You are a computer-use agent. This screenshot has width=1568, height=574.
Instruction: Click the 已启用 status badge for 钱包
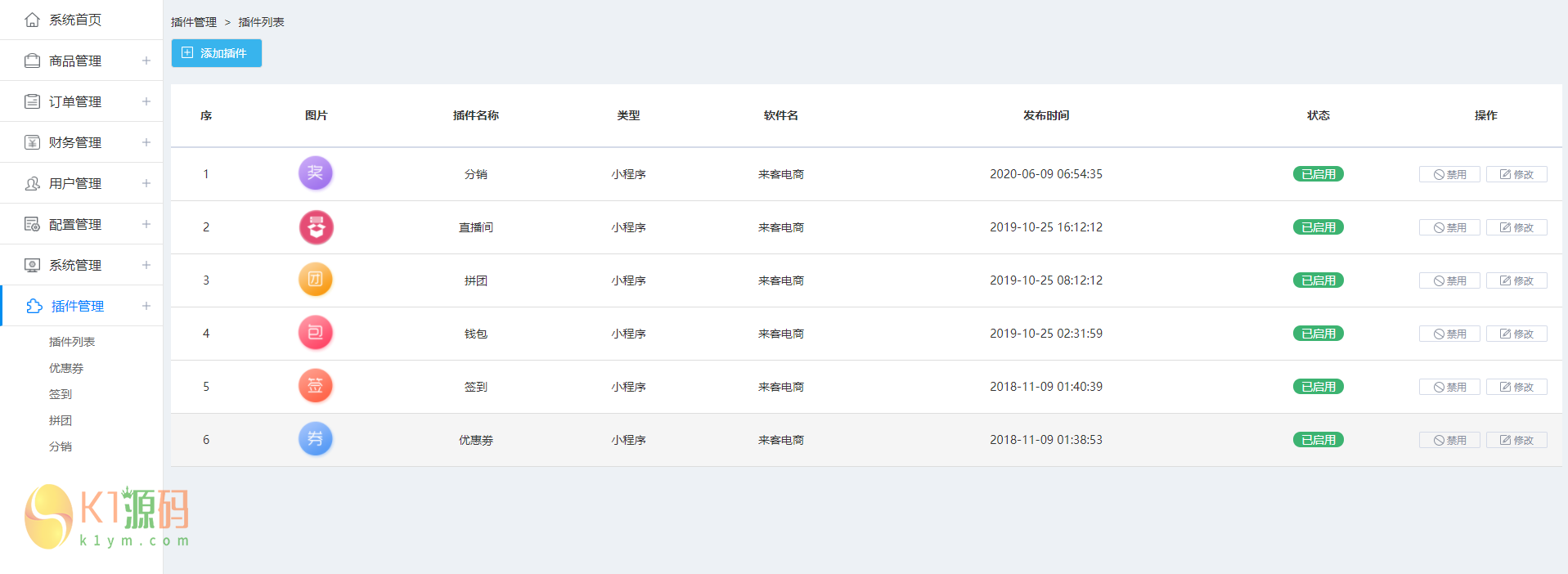[1318, 334]
